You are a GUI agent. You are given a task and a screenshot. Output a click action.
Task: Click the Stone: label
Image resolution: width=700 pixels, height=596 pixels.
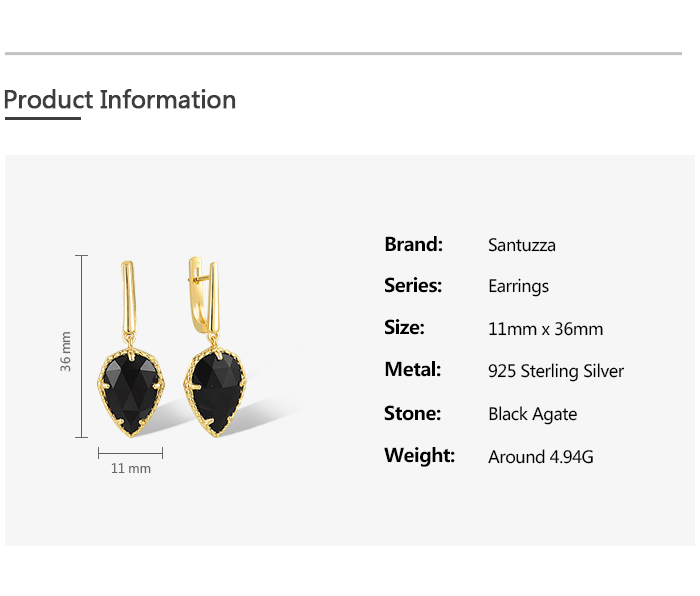(x=412, y=413)
